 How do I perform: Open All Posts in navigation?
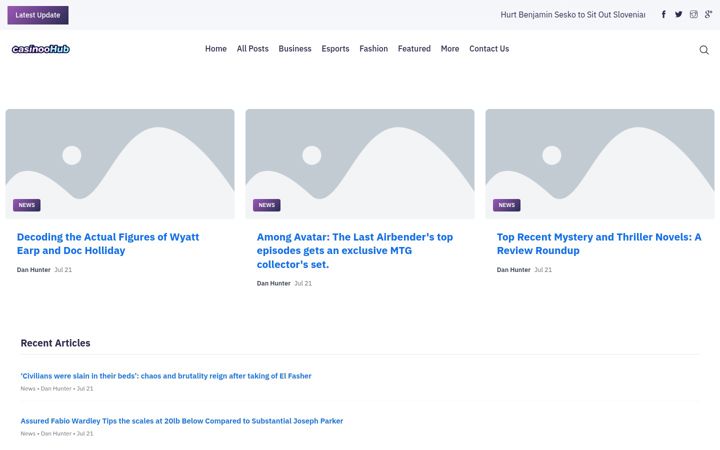253,49
